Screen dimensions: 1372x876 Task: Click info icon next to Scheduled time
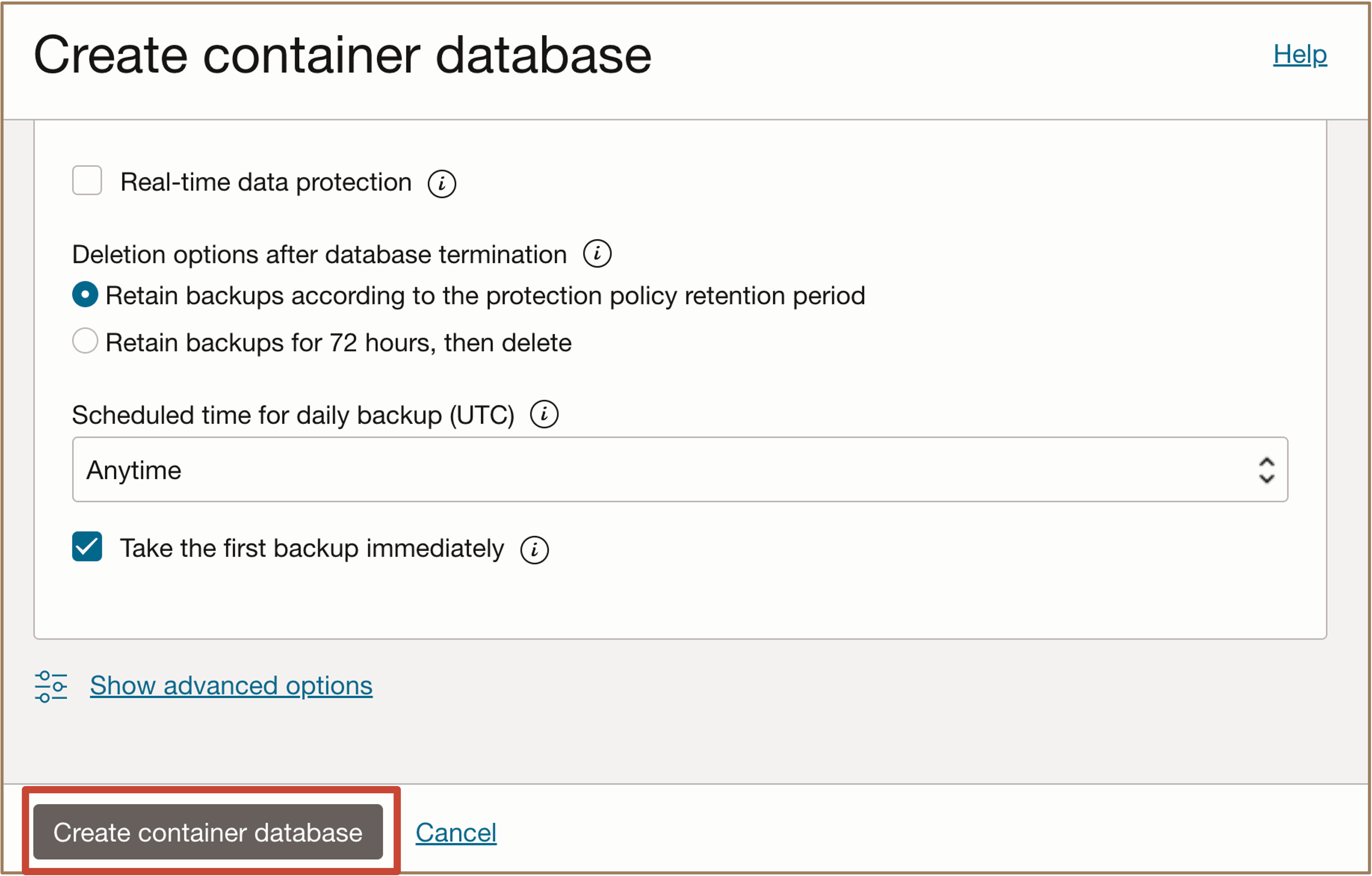(x=544, y=414)
